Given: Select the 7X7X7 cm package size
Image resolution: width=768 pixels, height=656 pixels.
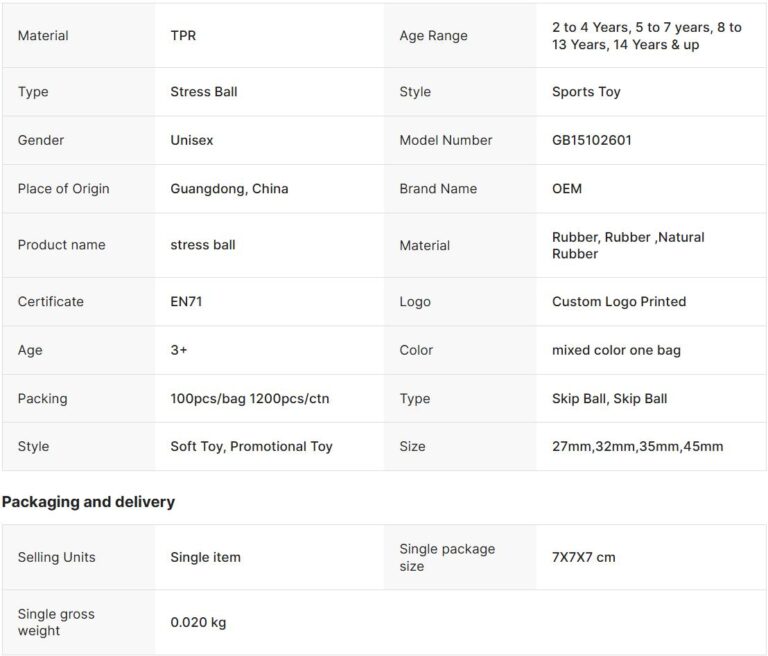Looking at the screenshot, I should (x=584, y=557).
